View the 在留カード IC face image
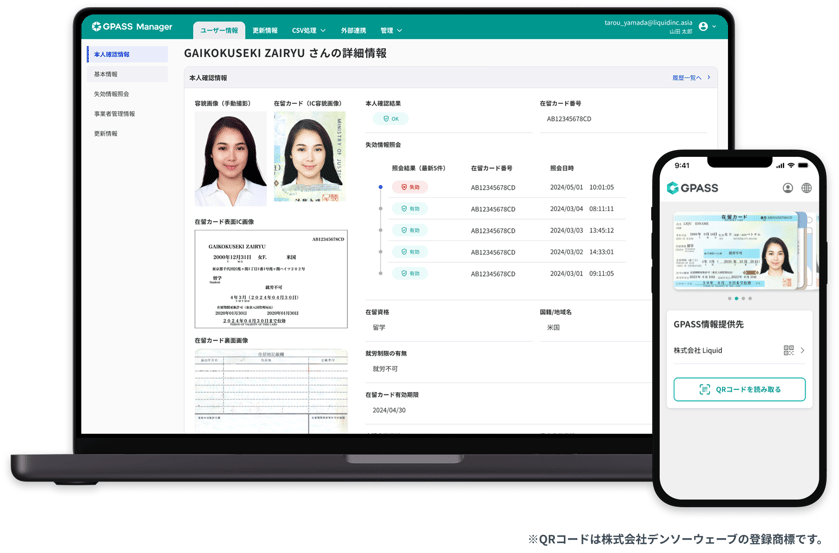The height and width of the screenshot is (553, 839). click(310, 156)
